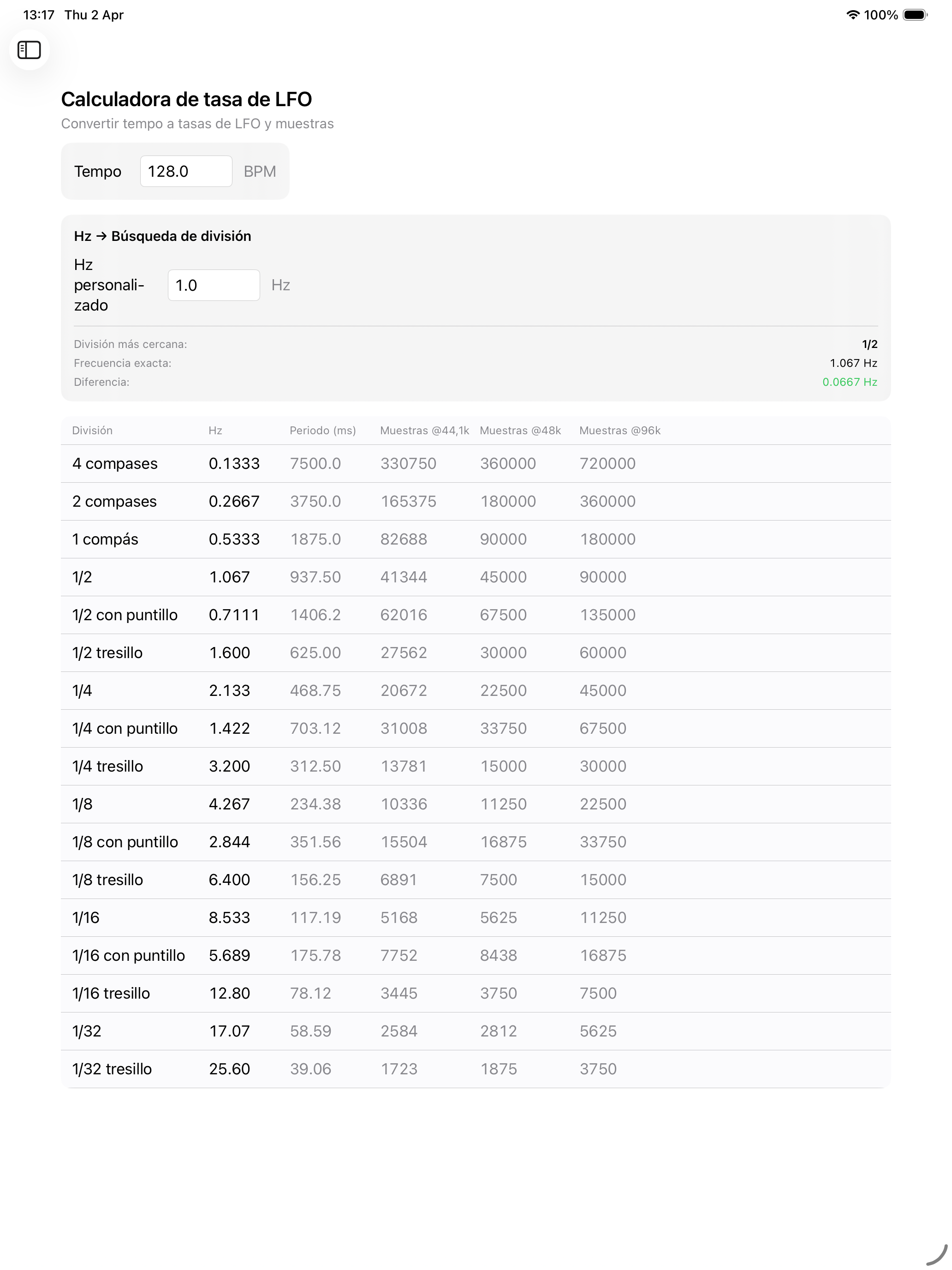Select the 1/4 tresillo row label

click(107, 767)
